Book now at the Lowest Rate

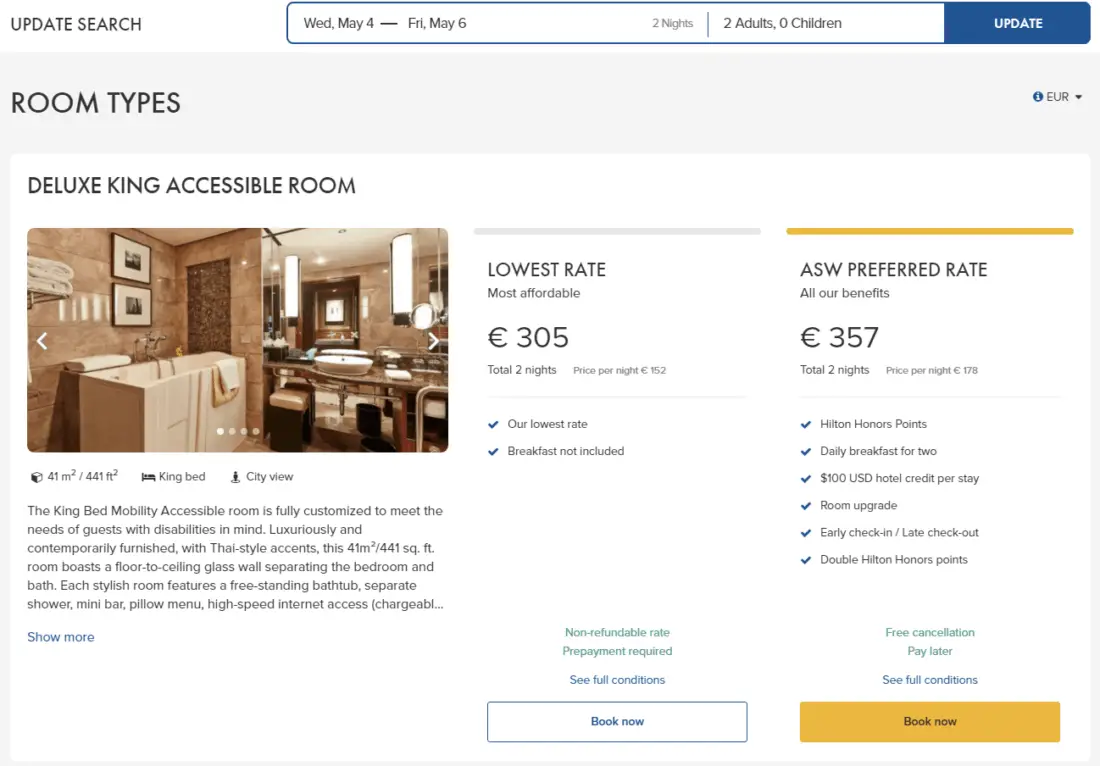(617, 721)
